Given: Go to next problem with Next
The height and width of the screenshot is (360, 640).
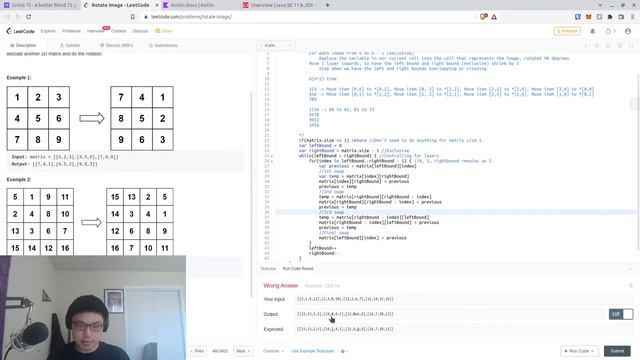Looking at the screenshot, I should (x=242, y=351).
